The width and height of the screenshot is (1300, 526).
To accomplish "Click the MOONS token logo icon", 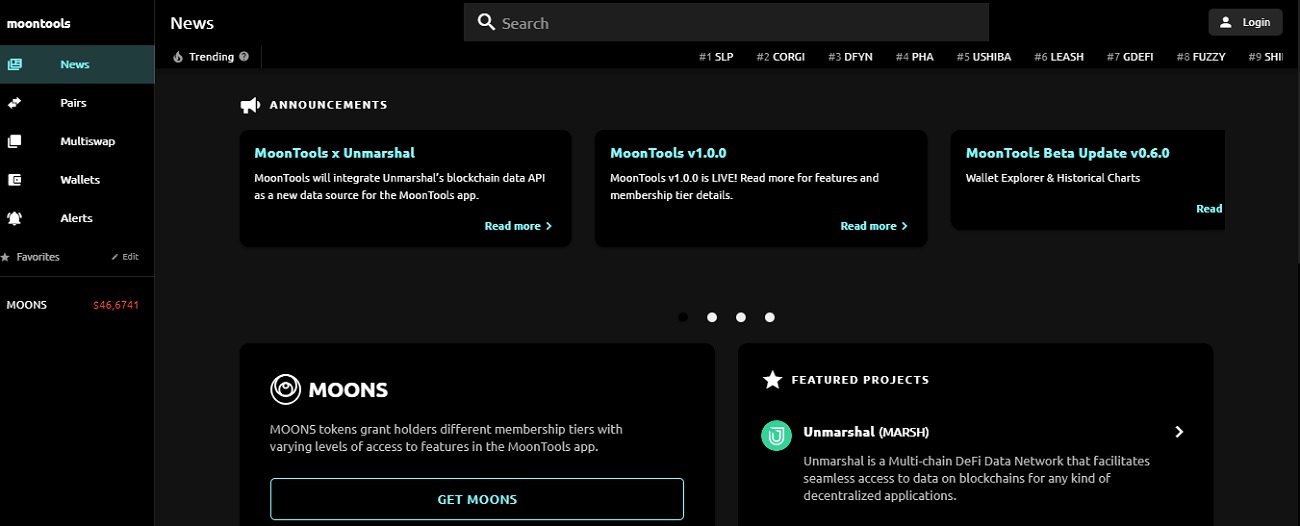I will point(285,389).
